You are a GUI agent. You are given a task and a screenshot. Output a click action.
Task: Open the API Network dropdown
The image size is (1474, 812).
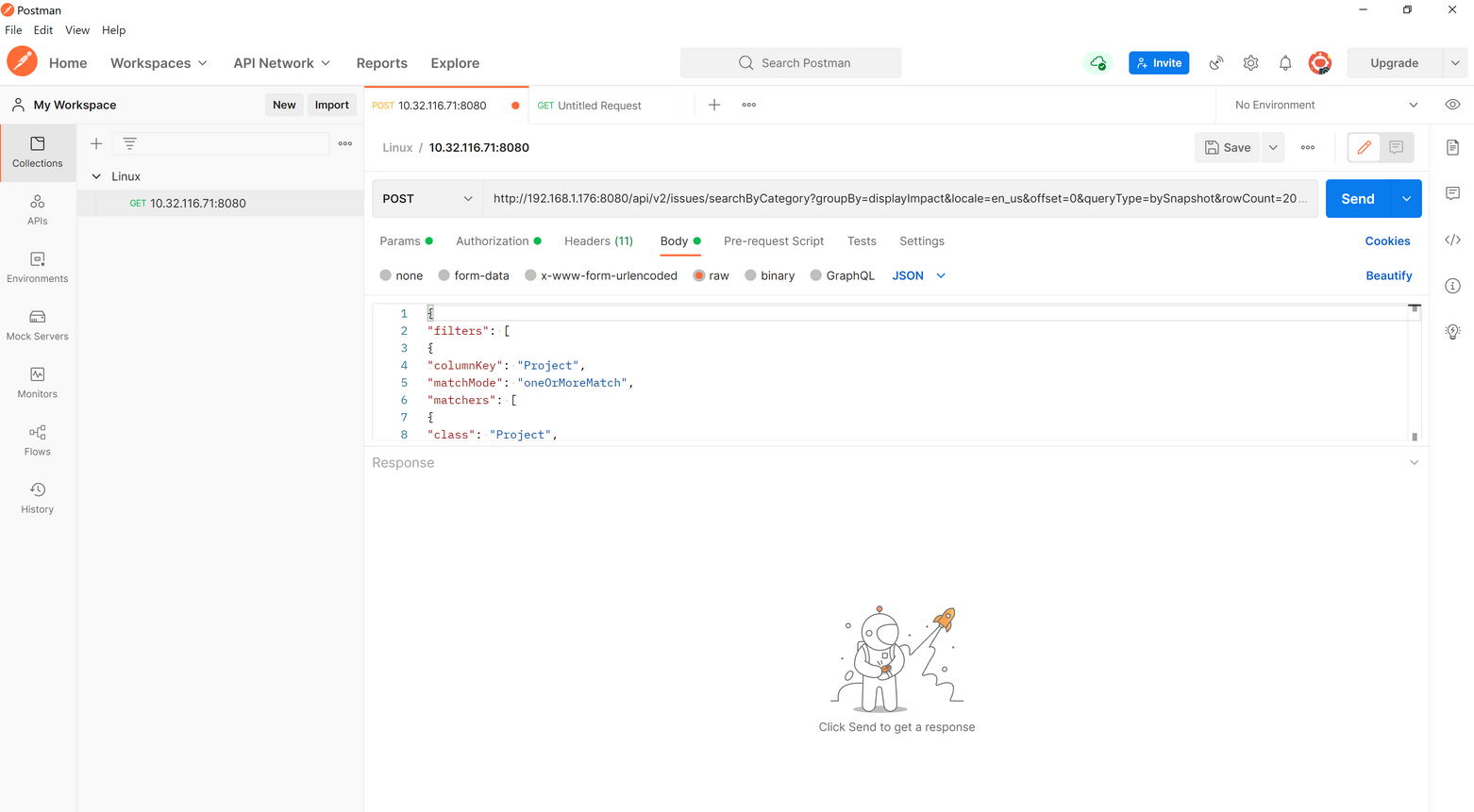[282, 63]
